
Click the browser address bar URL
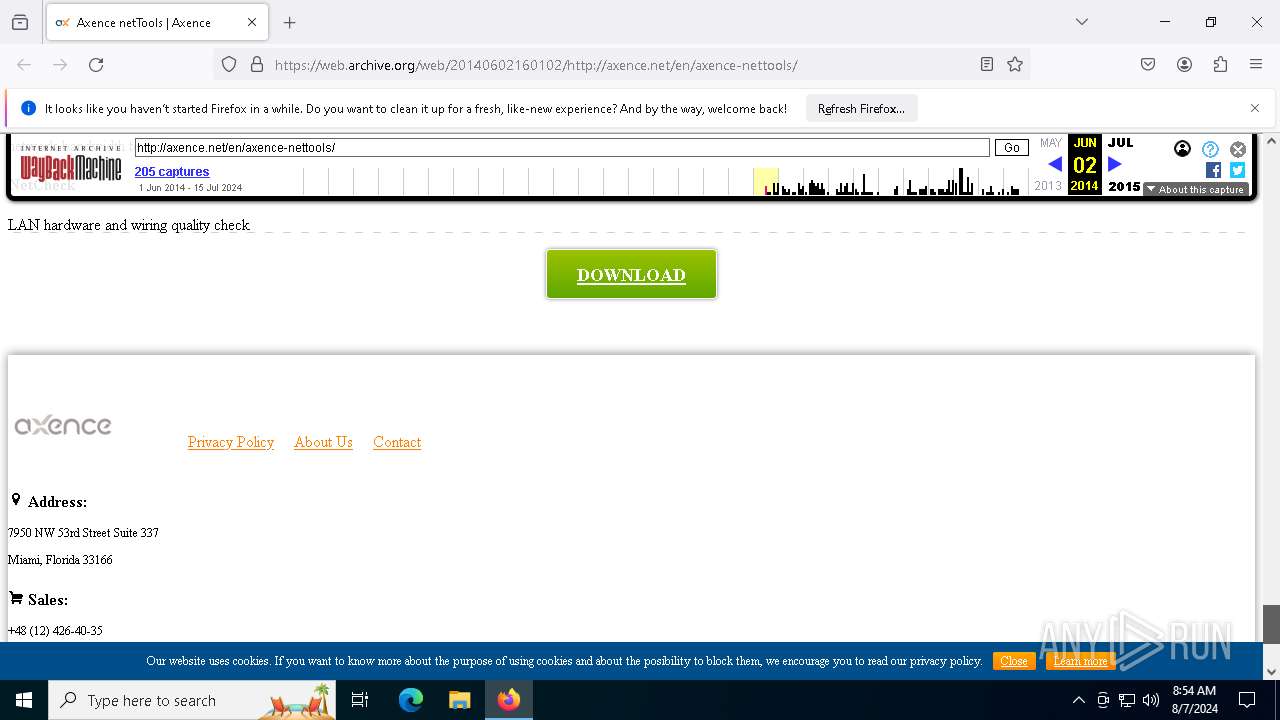tap(536, 65)
